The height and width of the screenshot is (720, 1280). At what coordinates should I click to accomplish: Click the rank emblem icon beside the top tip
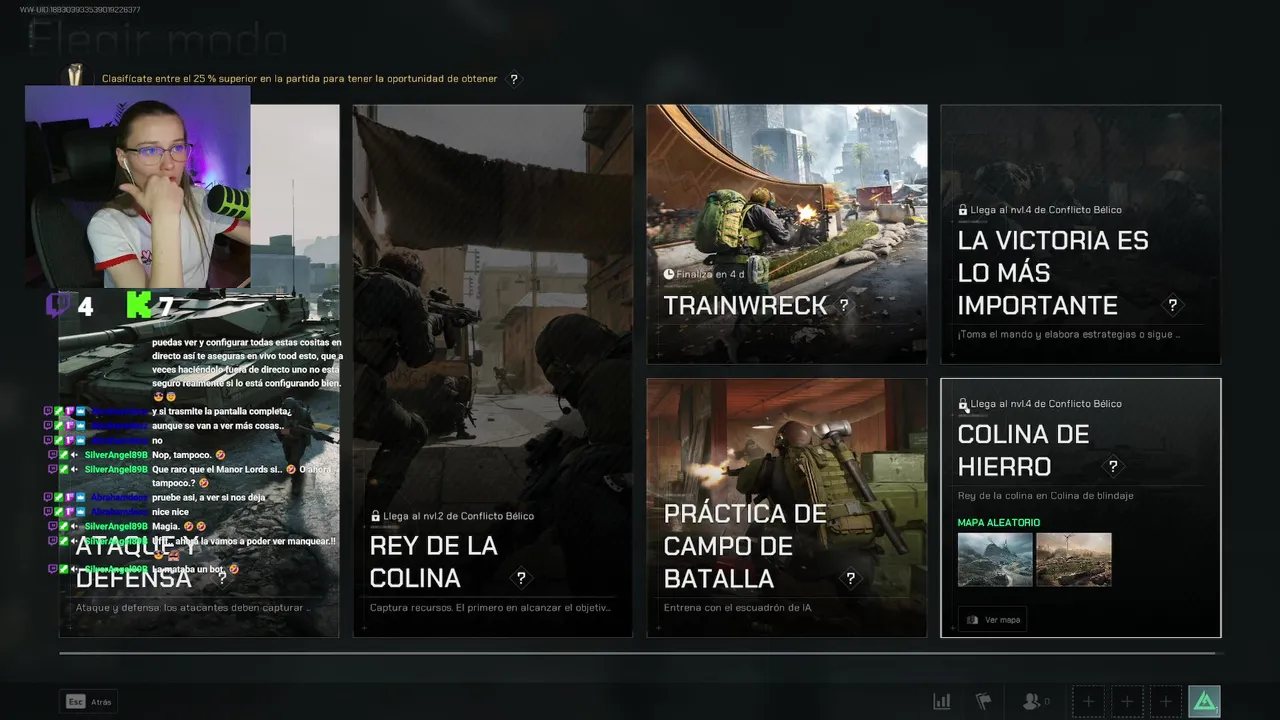75,76
